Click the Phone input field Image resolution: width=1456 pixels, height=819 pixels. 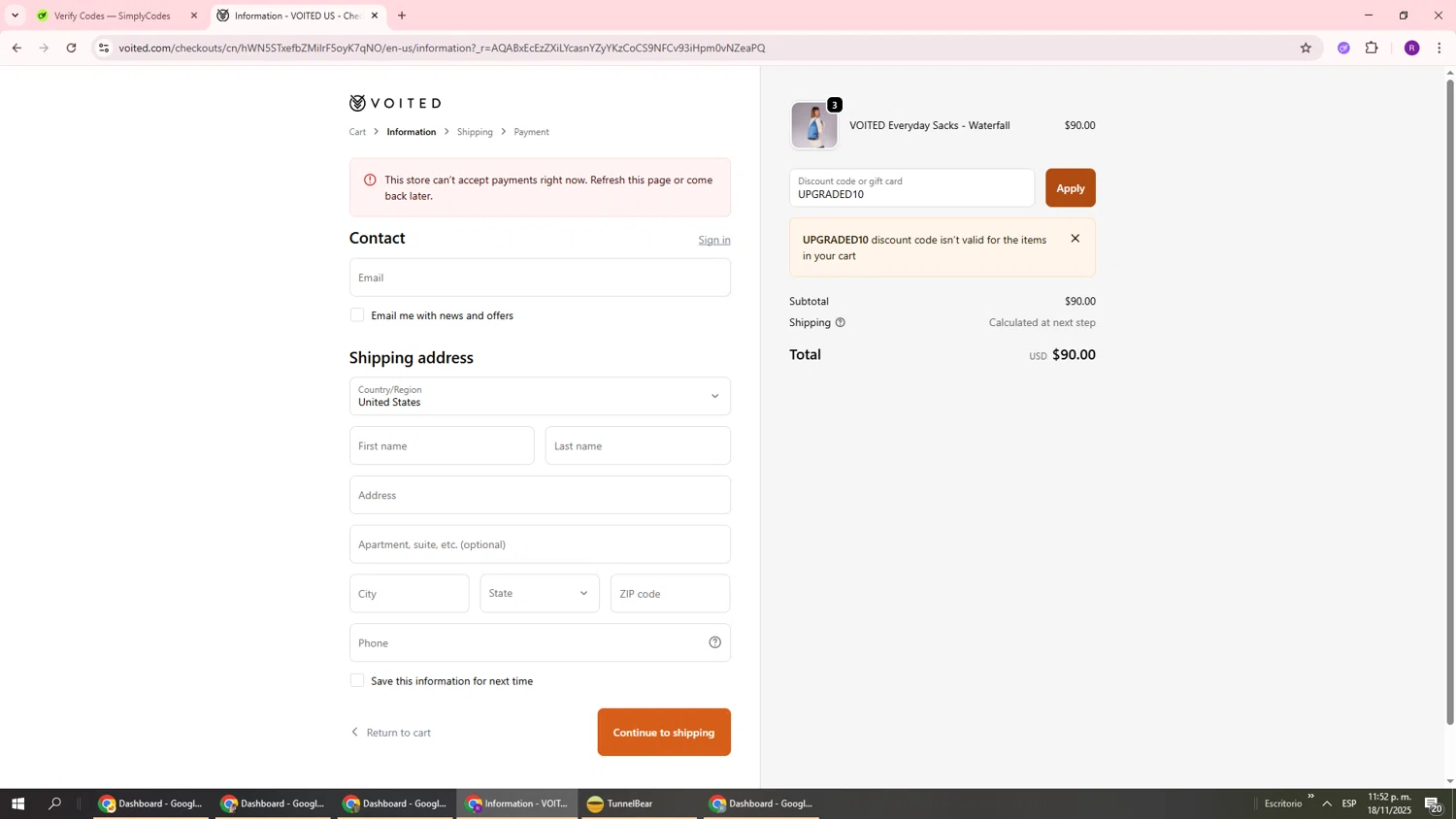point(540,642)
